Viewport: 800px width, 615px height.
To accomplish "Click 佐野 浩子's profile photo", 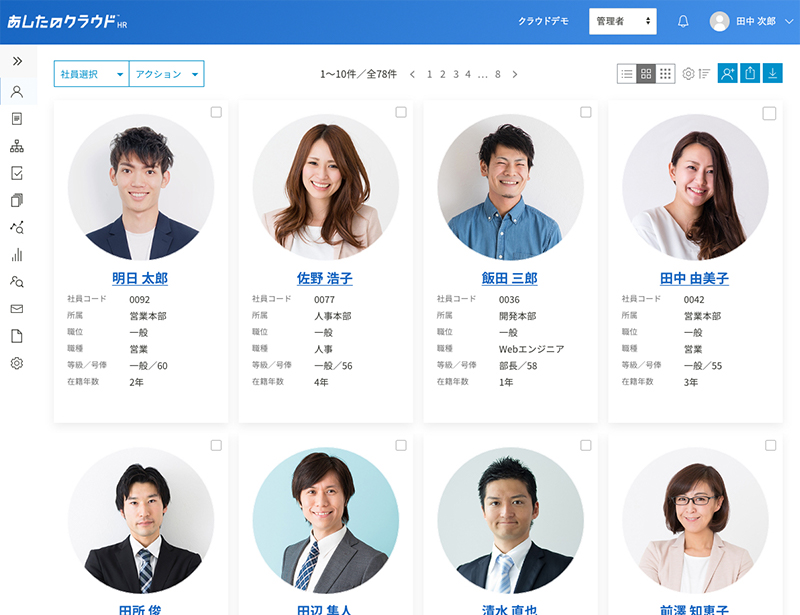I will point(325,187).
